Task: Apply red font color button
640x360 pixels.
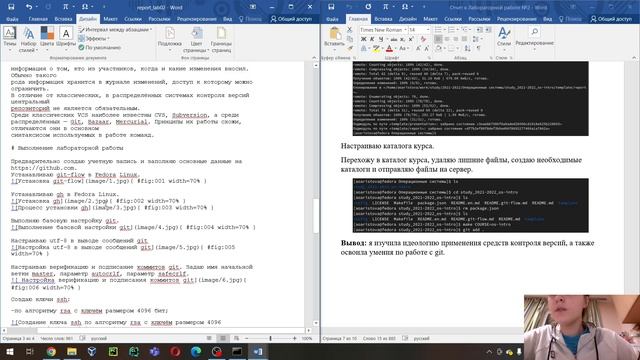Action: (389, 48)
